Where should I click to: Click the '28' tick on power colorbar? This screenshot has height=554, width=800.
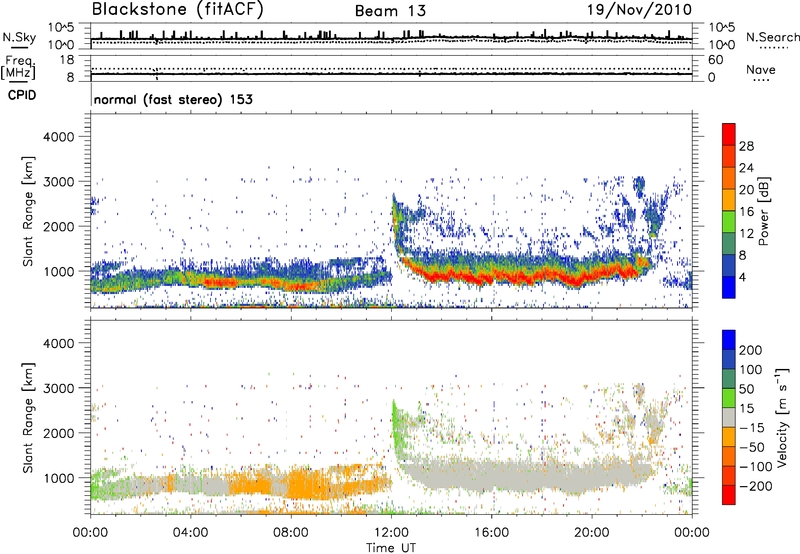(746, 146)
